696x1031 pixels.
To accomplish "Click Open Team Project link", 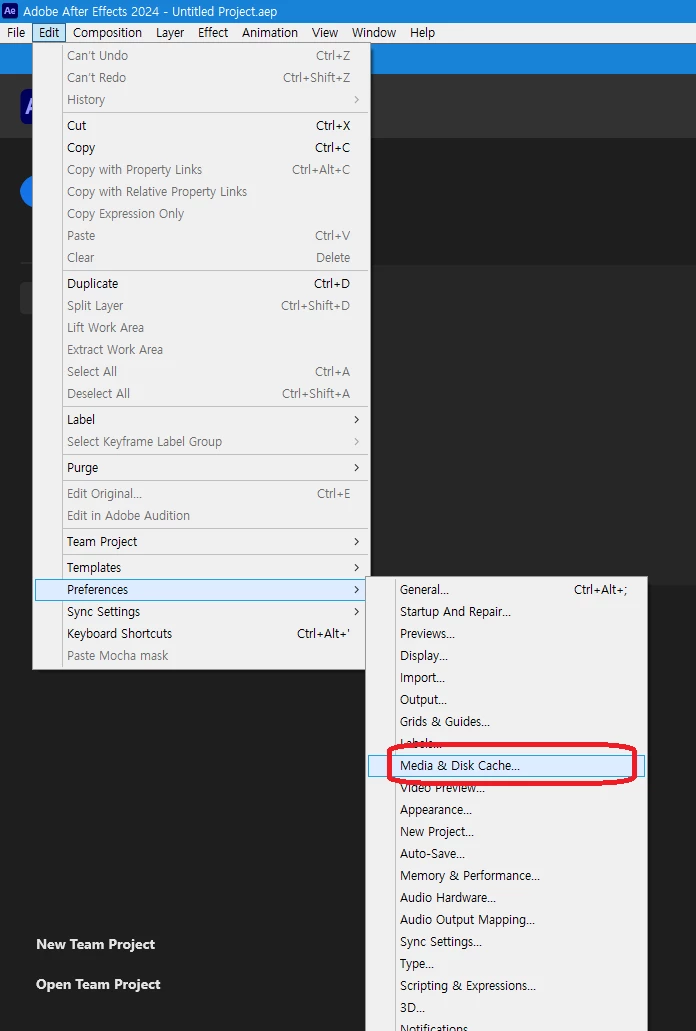I will (x=98, y=984).
